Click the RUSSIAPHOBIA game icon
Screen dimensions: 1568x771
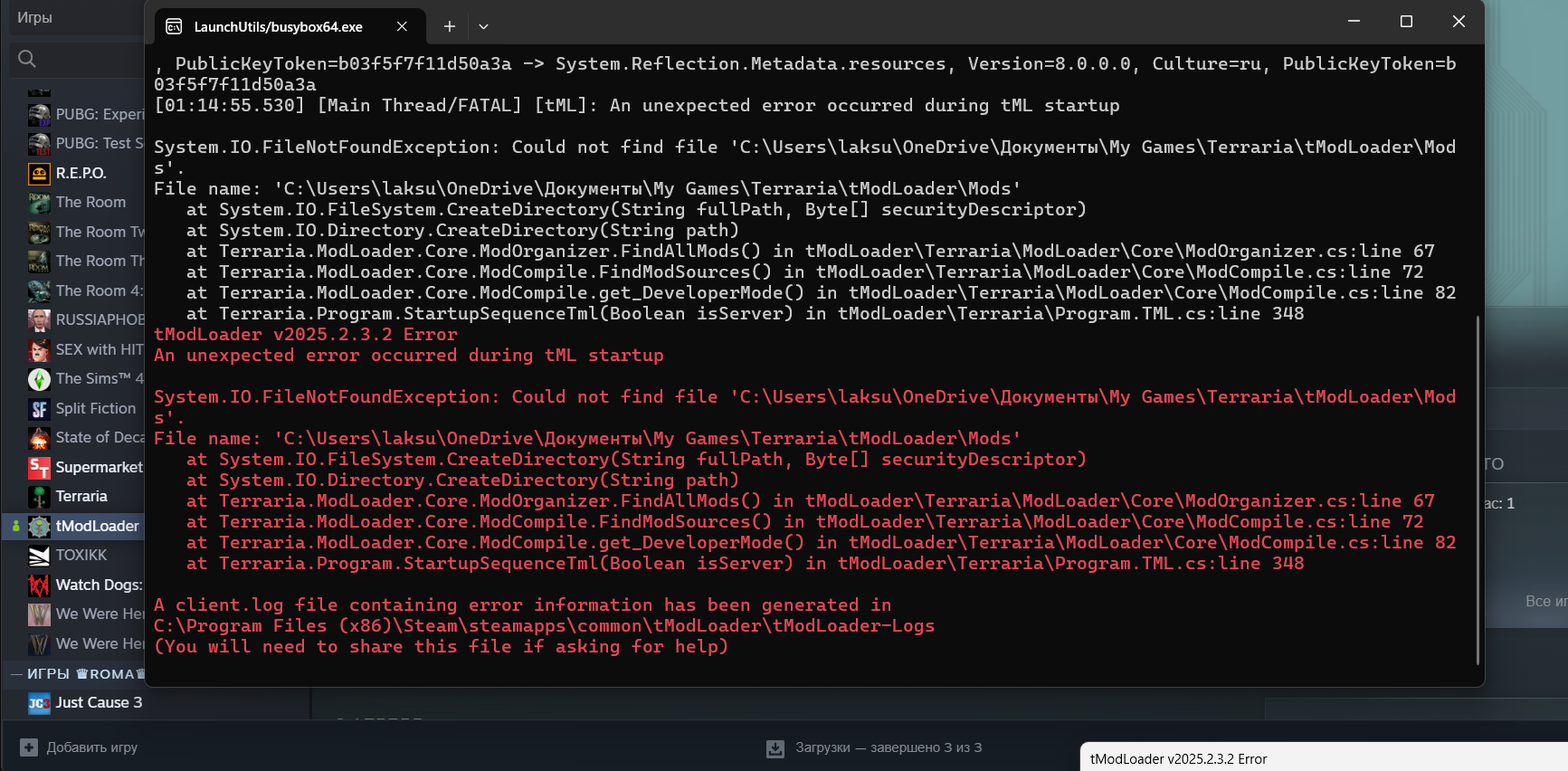[x=39, y=319]
